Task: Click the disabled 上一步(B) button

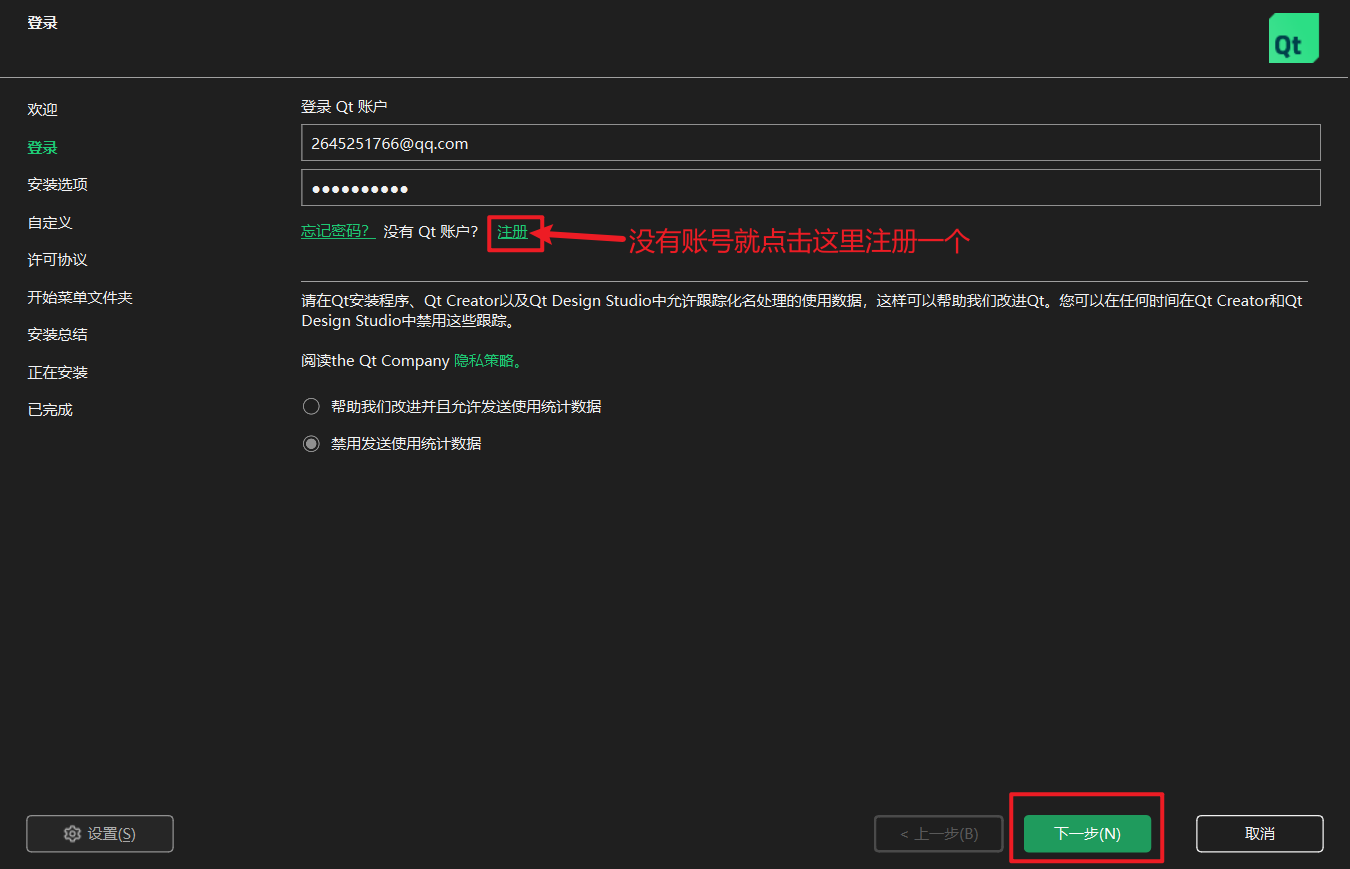Action: (x=938, y=834)
